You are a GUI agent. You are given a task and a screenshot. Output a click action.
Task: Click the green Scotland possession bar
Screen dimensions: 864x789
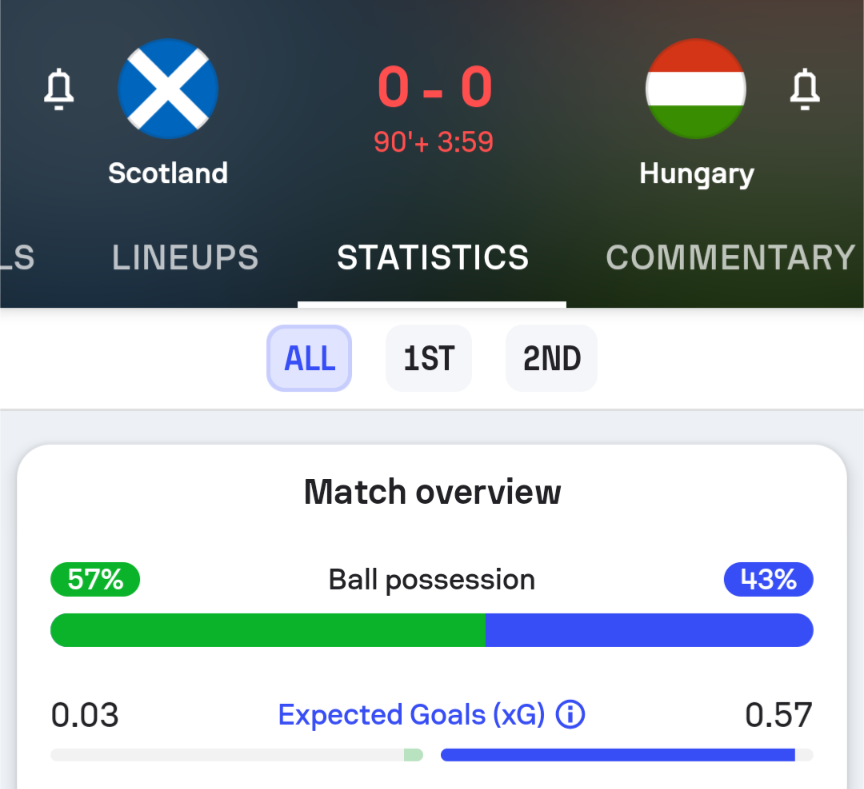[x=268, y=630]
